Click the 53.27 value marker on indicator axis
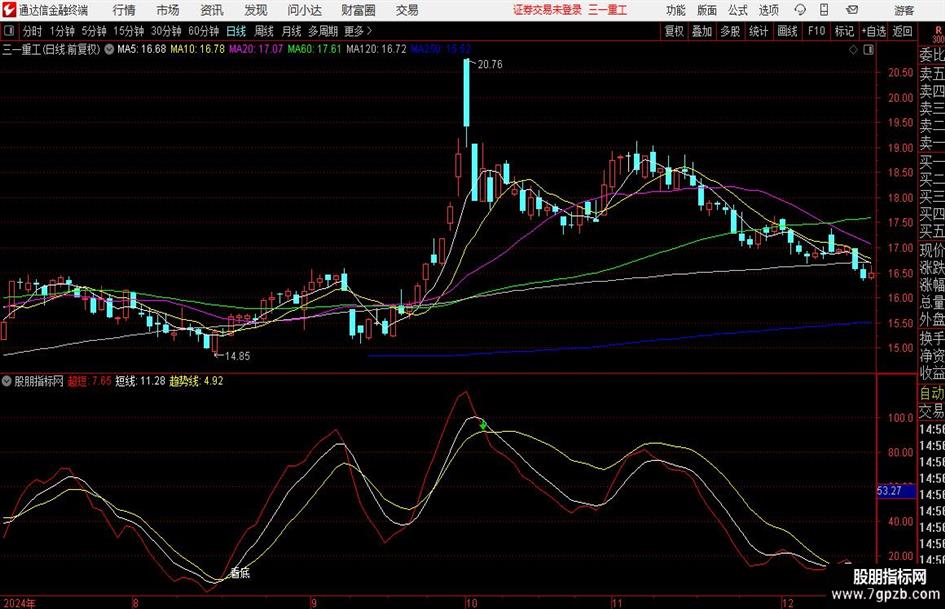Screen dimensions: 945x609 (895, 491)
